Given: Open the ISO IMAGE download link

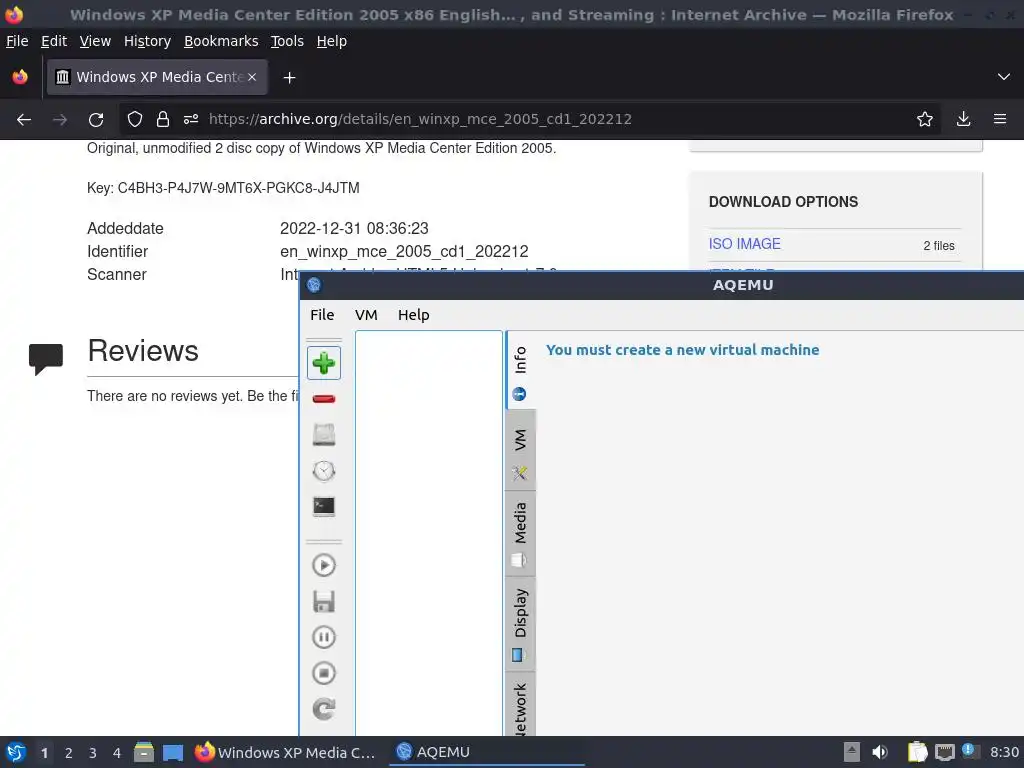Looking at the screenshot, I should click(x=744, y=244).
